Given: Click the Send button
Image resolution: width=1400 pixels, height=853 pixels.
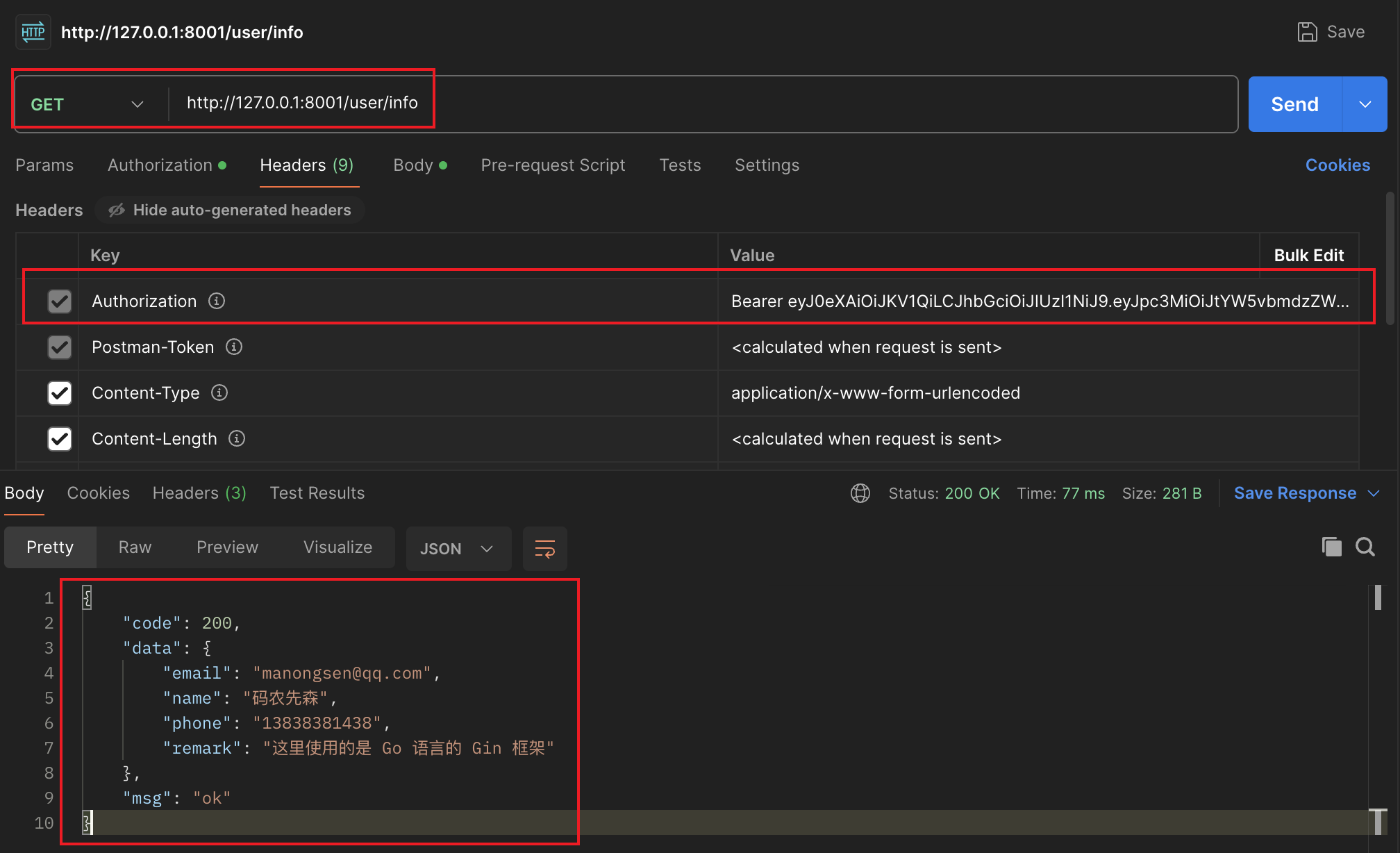Looking at the screenshot, I should (1295, 104).
